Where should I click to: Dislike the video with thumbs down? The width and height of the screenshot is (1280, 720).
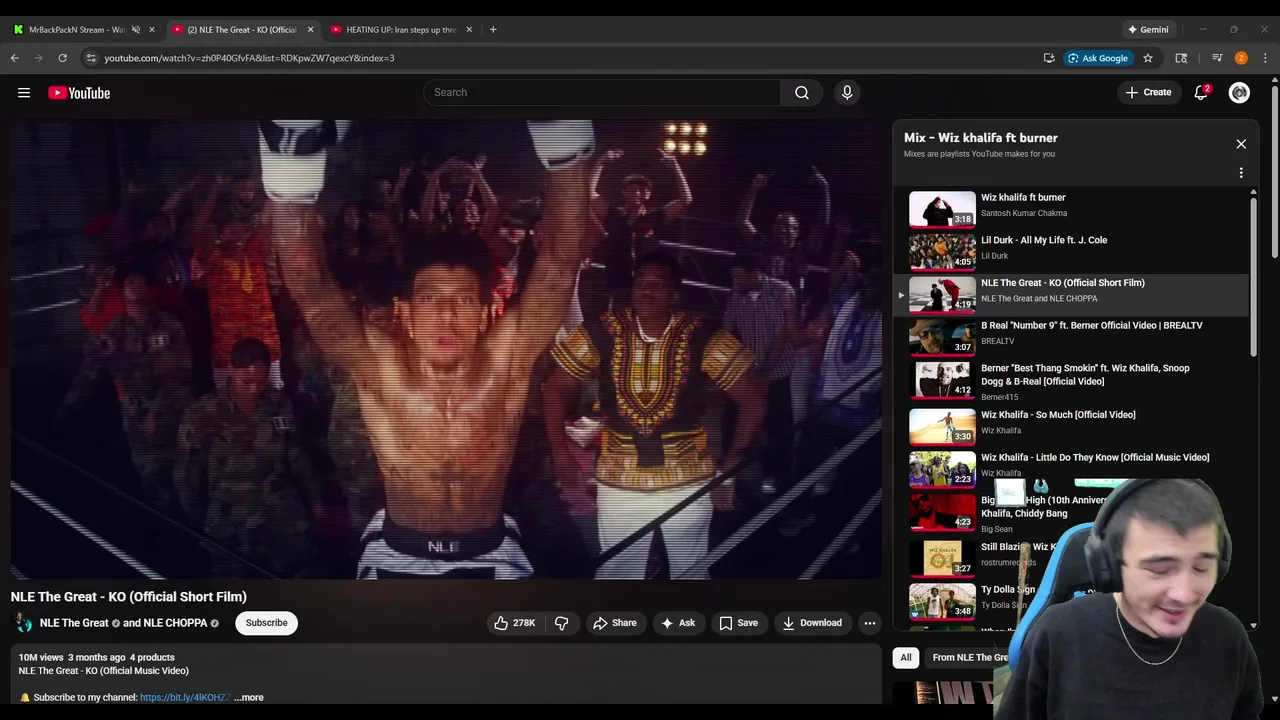tap(562, 623)
